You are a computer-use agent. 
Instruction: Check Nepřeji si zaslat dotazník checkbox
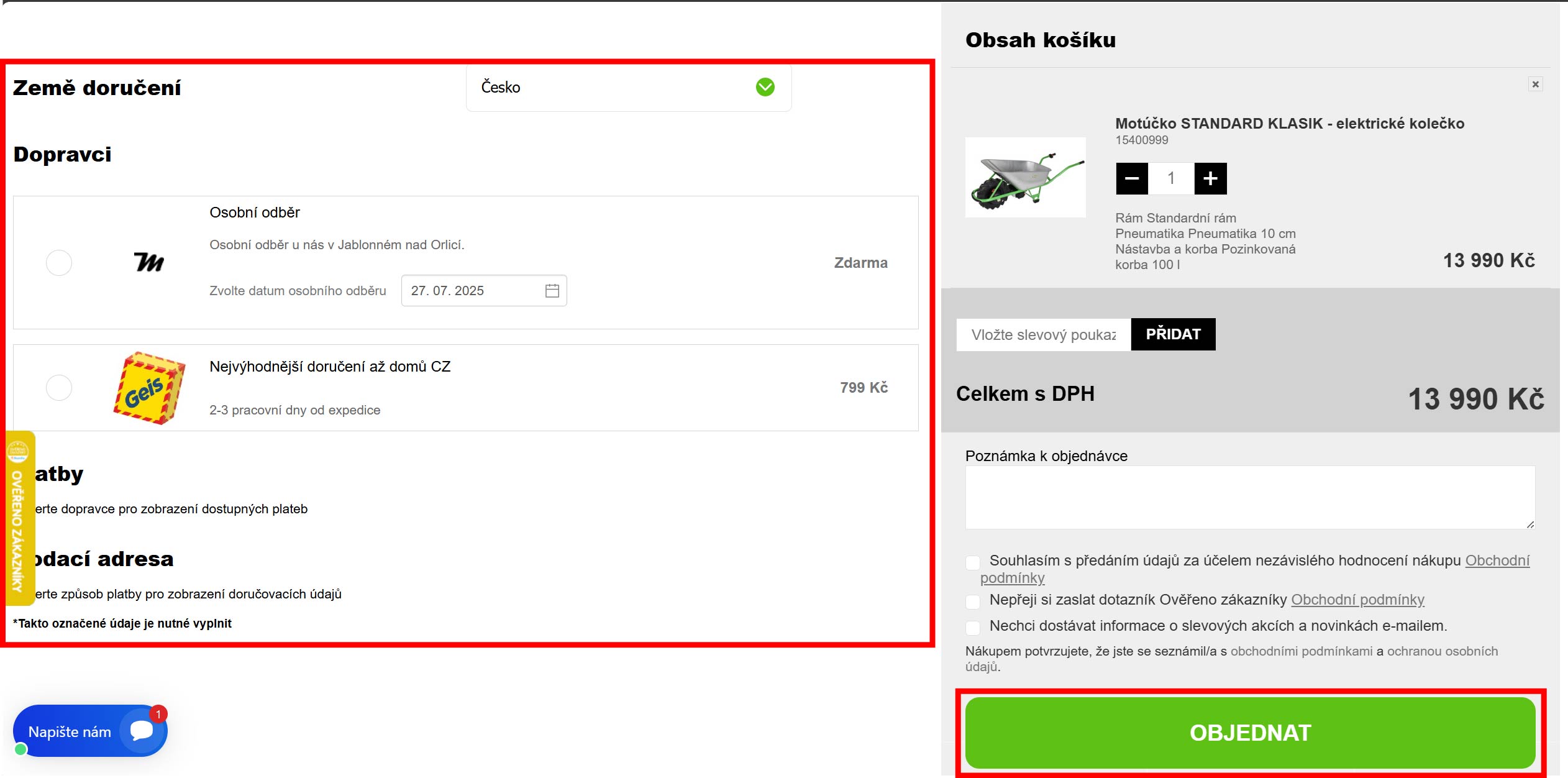pyautogui.click(x=973, y=601)
